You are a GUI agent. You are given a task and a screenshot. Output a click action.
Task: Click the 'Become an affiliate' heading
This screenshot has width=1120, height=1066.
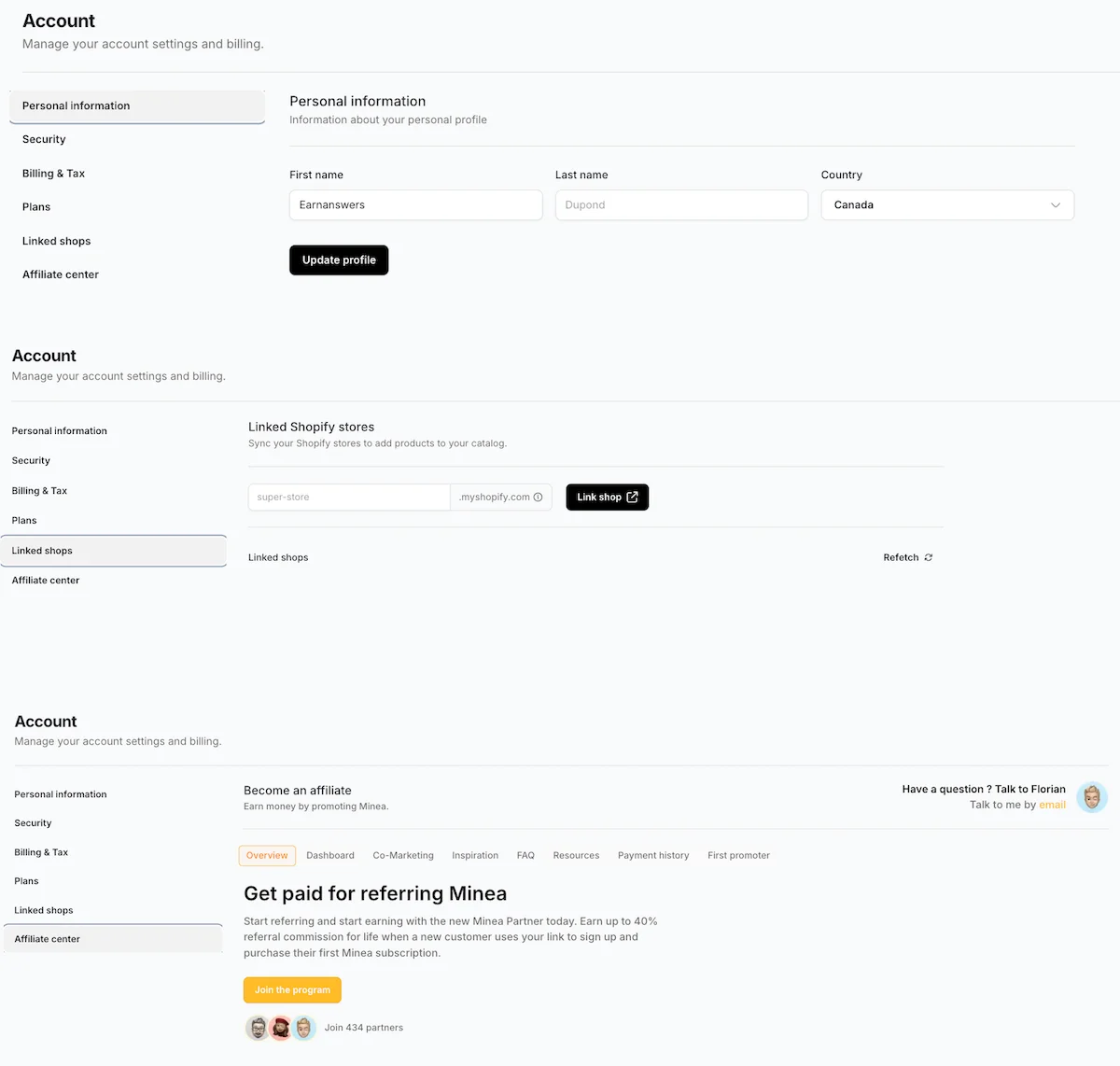298,790
